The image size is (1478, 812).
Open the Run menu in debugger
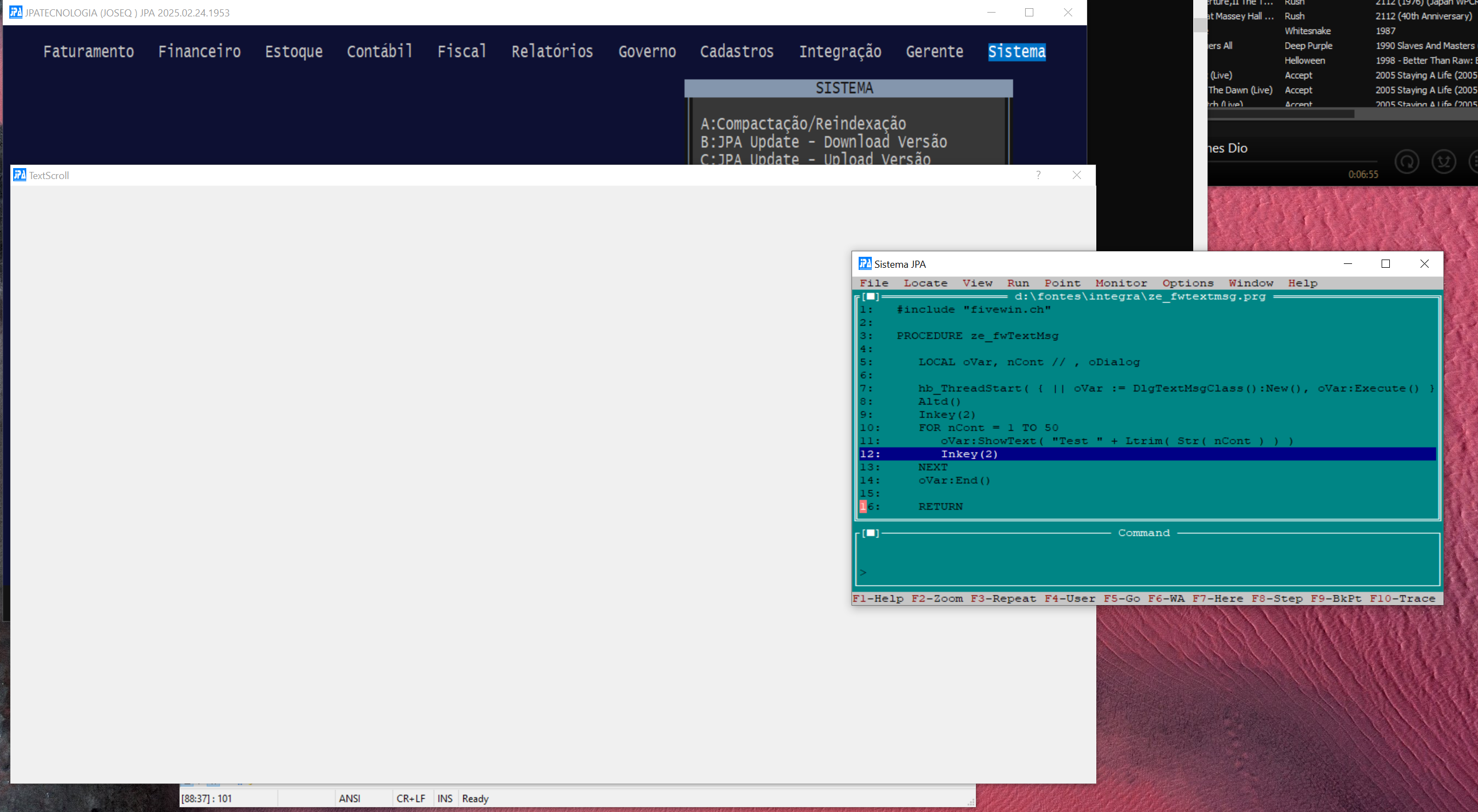point(1018,283)
